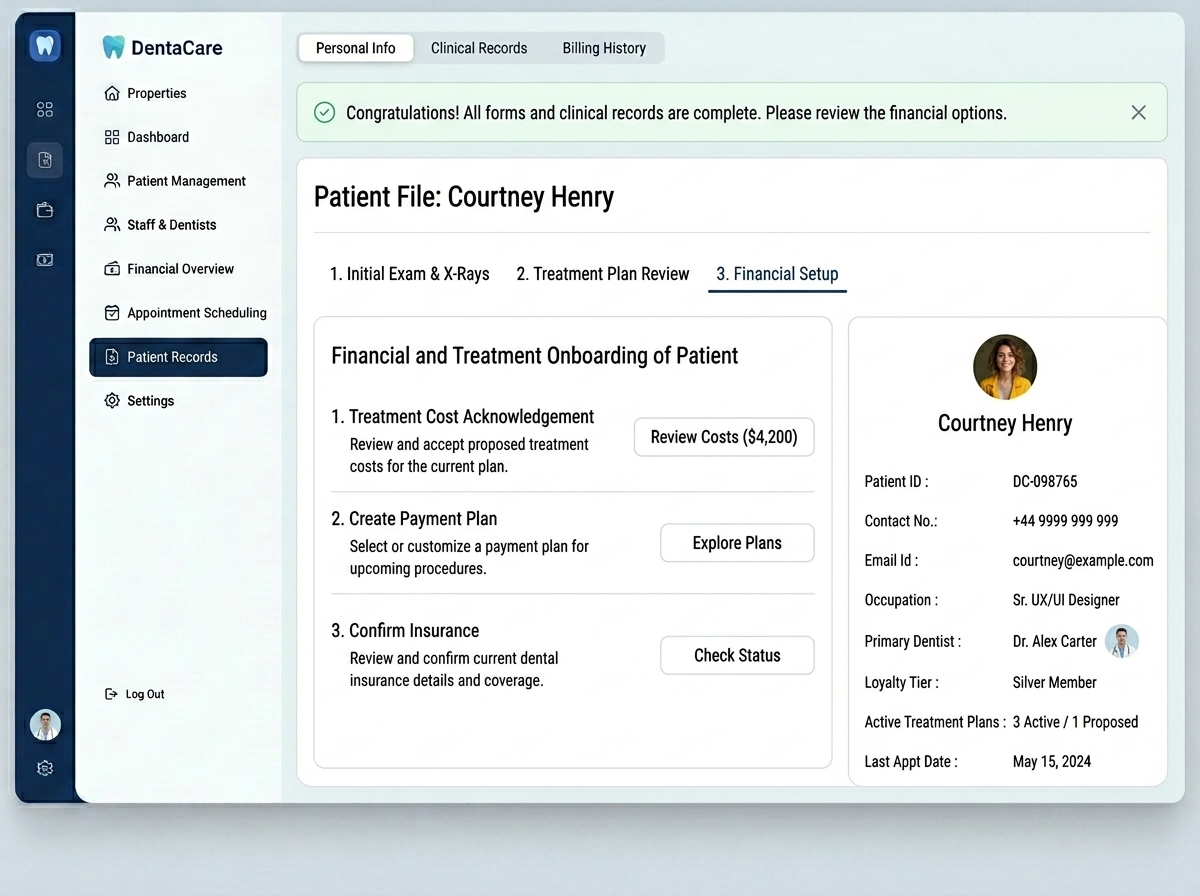The height and width of the screenshot is (896, 1200).
Task: Open the Patient Management label
Action: [x=186, y=181]
